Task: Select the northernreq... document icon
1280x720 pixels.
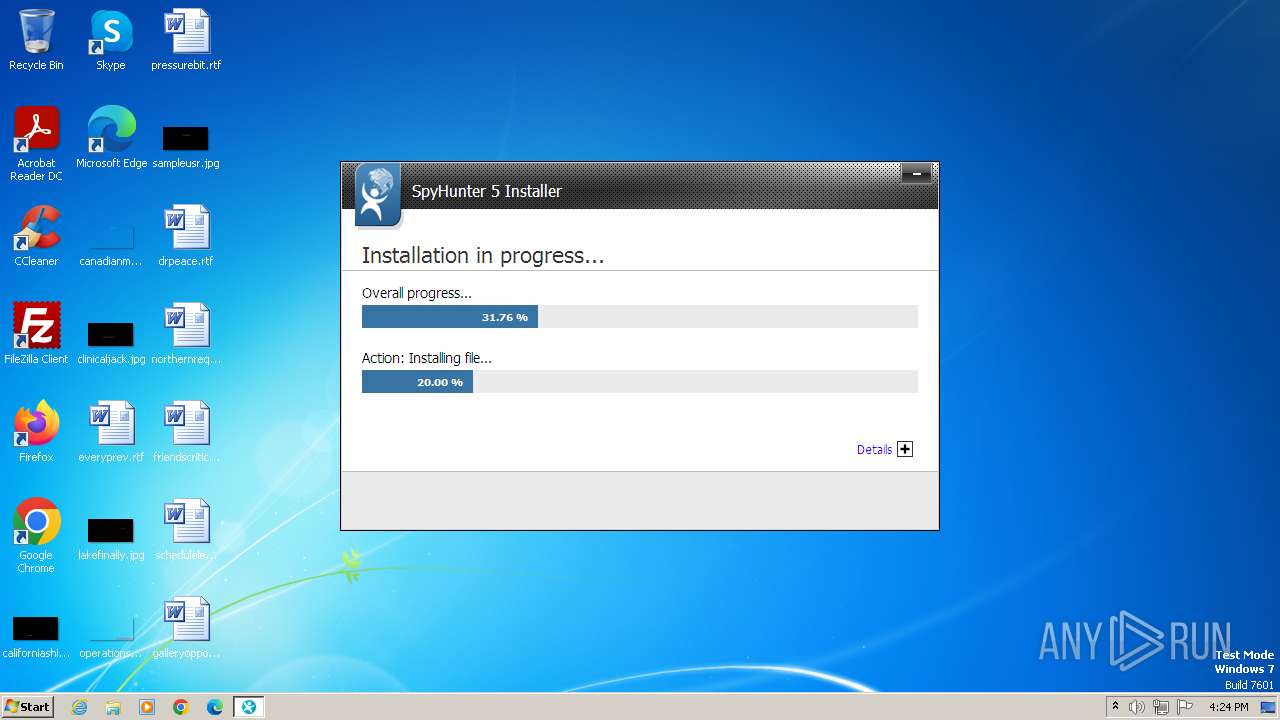Action: pyautogui.click(x=186, y=334)
